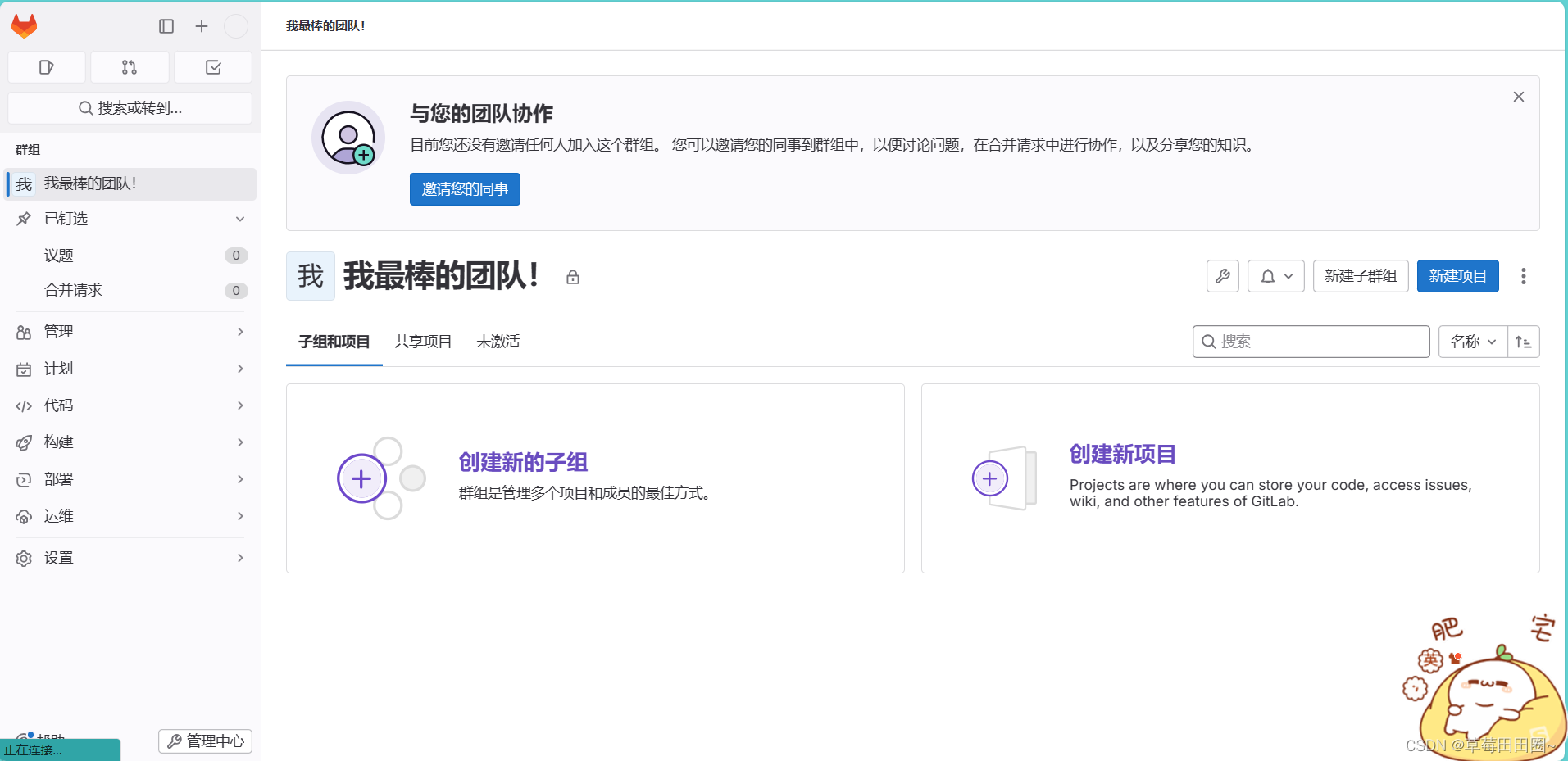This screenshot has height=761, width=1568.
Task: Open the to-do list icon
Action: [x=213, y=67]
